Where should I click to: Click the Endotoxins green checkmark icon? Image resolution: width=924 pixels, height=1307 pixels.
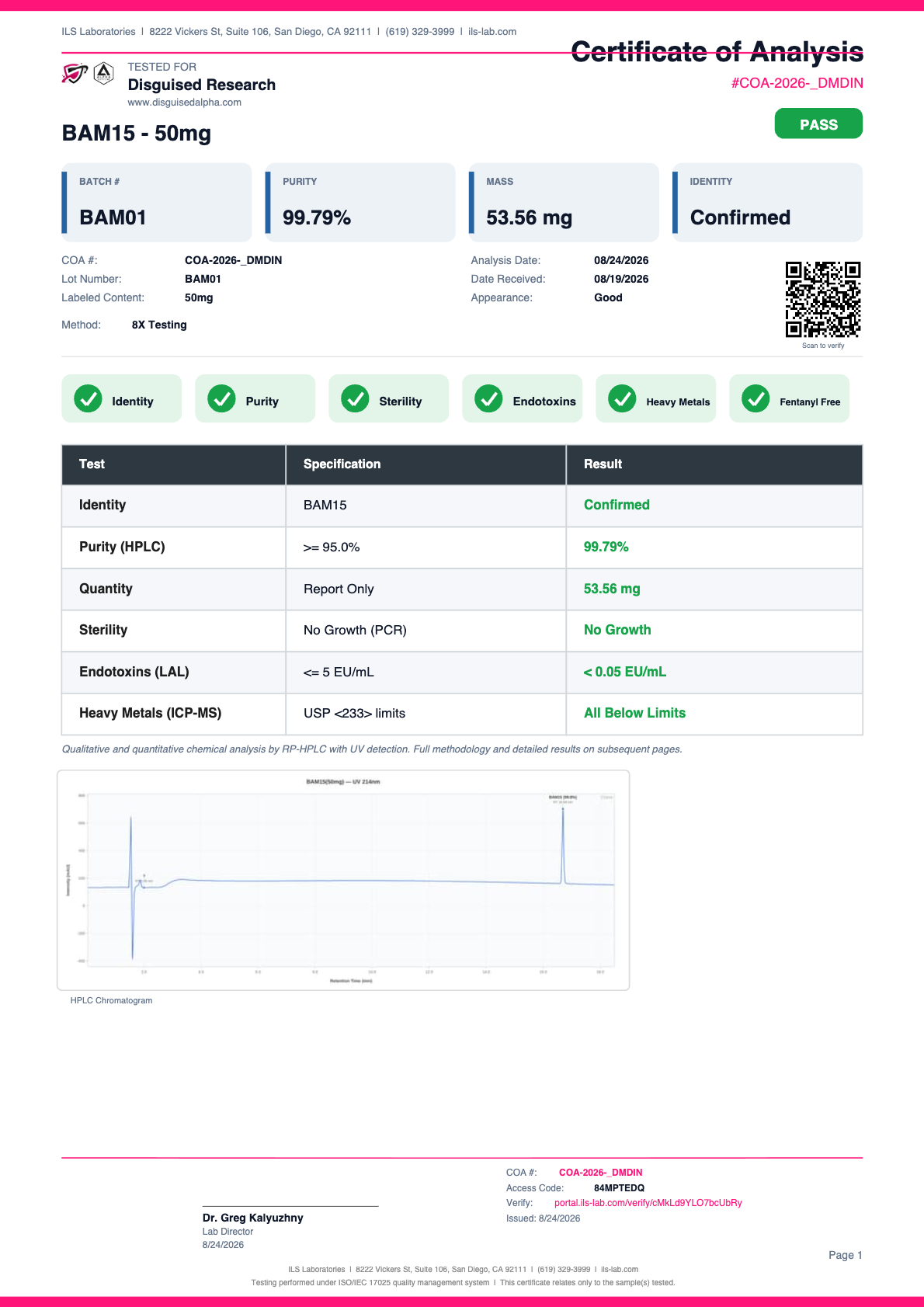click(x=488, y=398)
